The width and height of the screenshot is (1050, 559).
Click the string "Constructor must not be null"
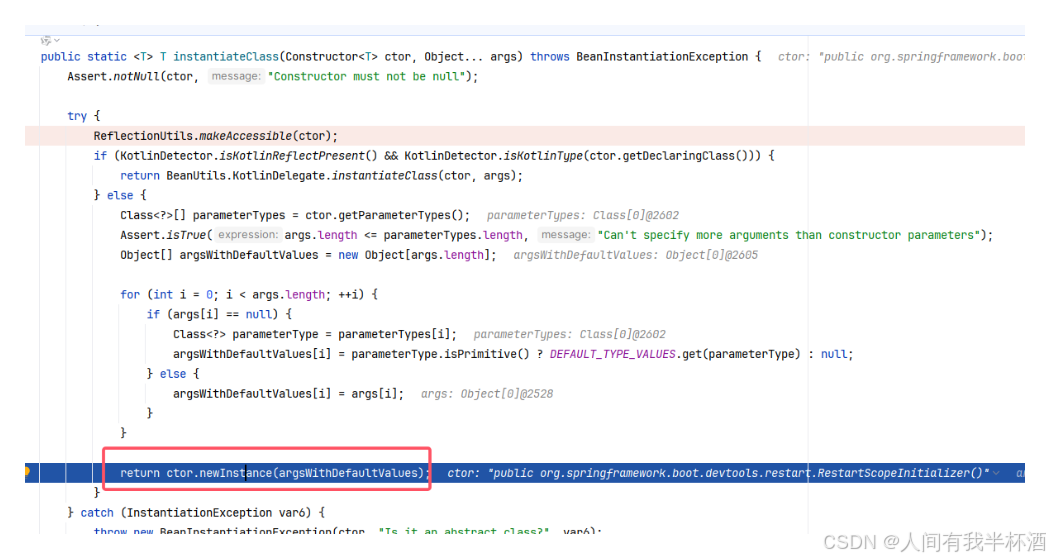(366, 76)
